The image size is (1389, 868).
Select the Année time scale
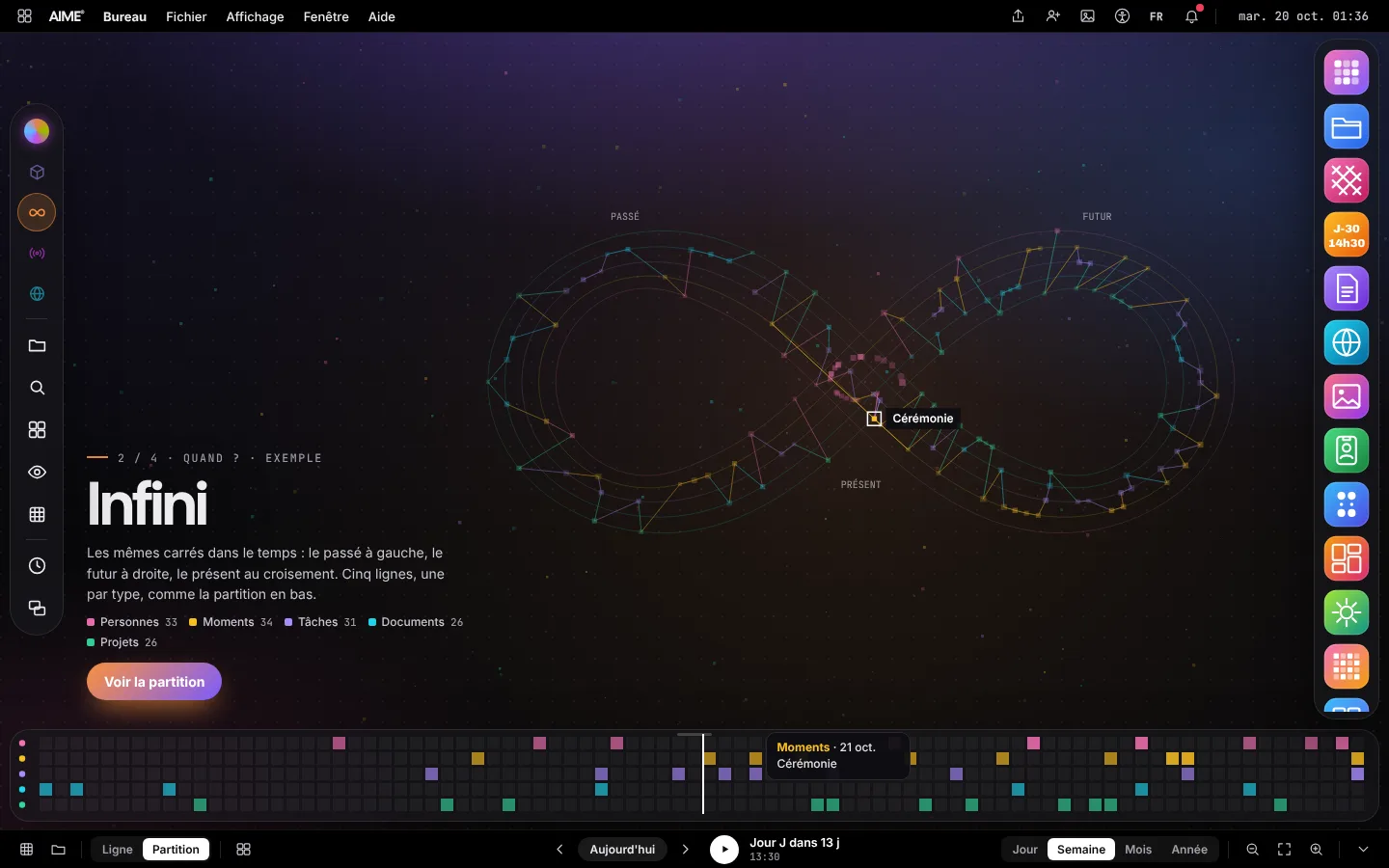(x=1189, y=850)
